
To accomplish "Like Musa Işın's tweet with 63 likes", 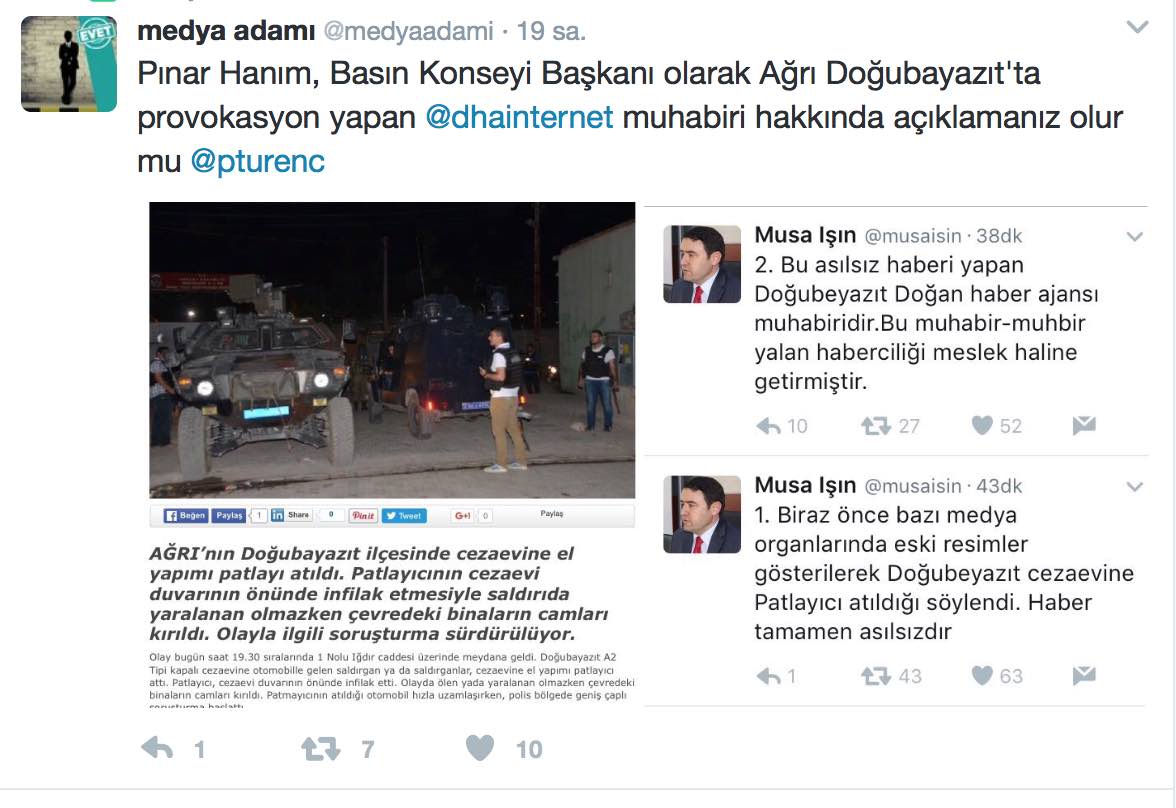I will pyautogui.click(x=982, y=675).
